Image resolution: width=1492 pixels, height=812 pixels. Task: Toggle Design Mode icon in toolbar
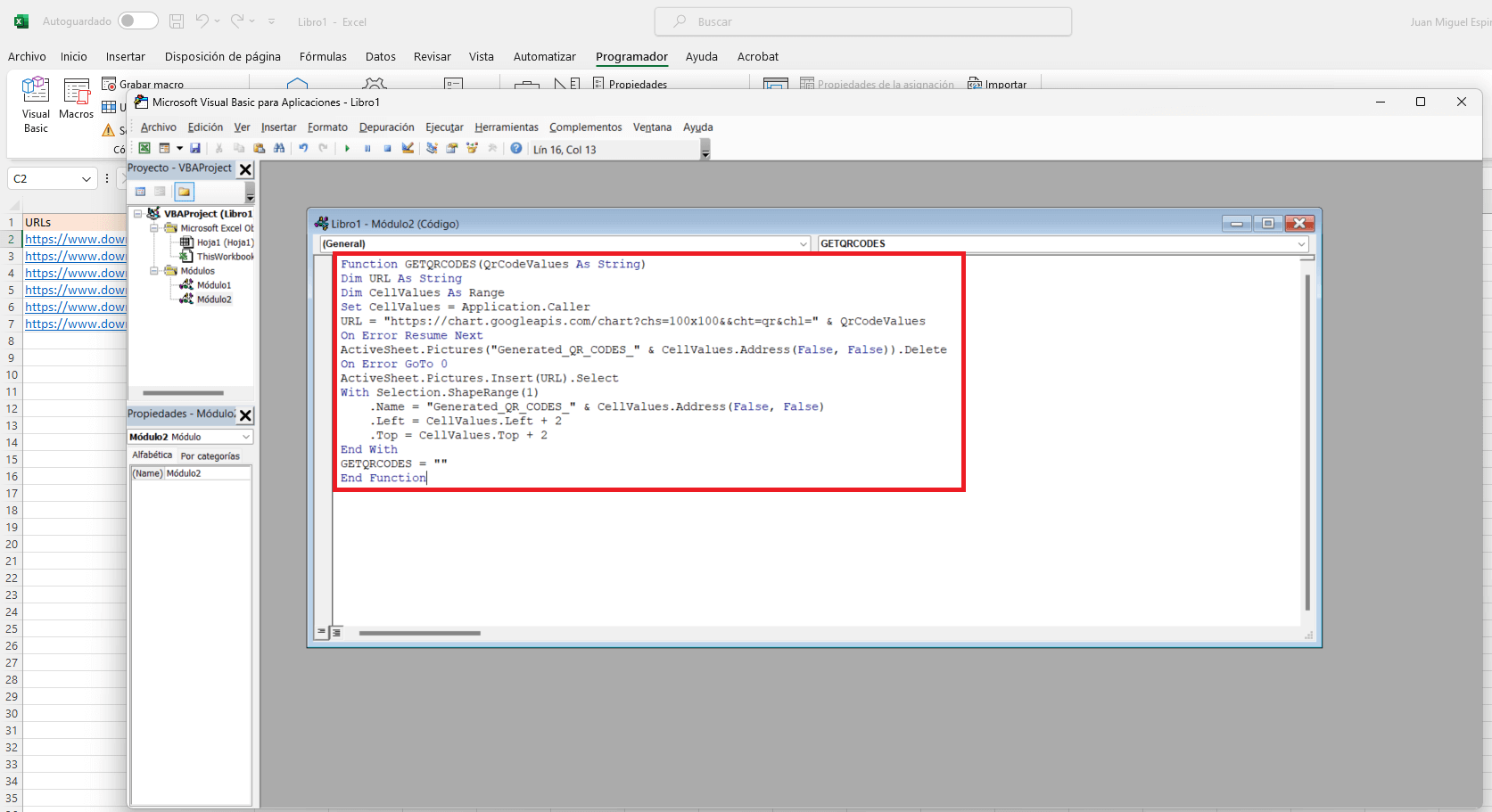408,149
